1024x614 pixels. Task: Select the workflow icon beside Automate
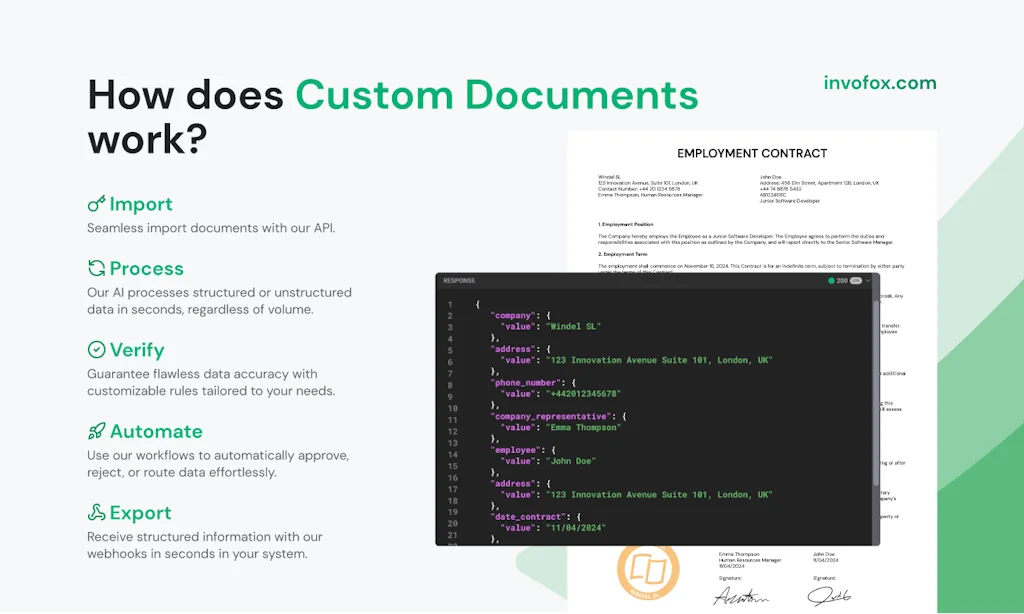point(97,431)
